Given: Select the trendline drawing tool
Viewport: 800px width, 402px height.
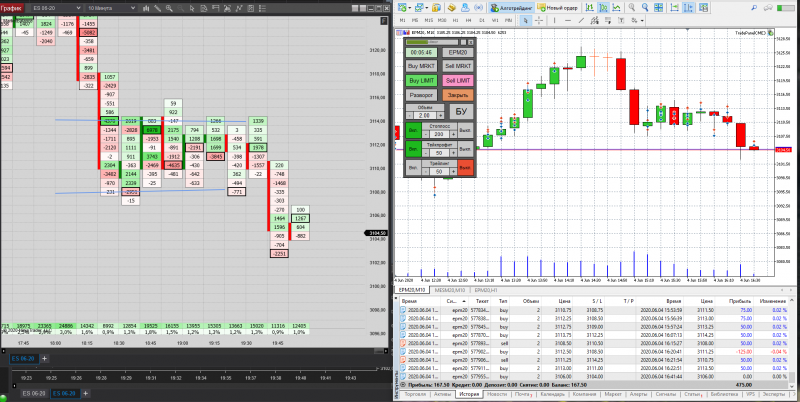Looking at the screenshot, I should tap(581, 20).
